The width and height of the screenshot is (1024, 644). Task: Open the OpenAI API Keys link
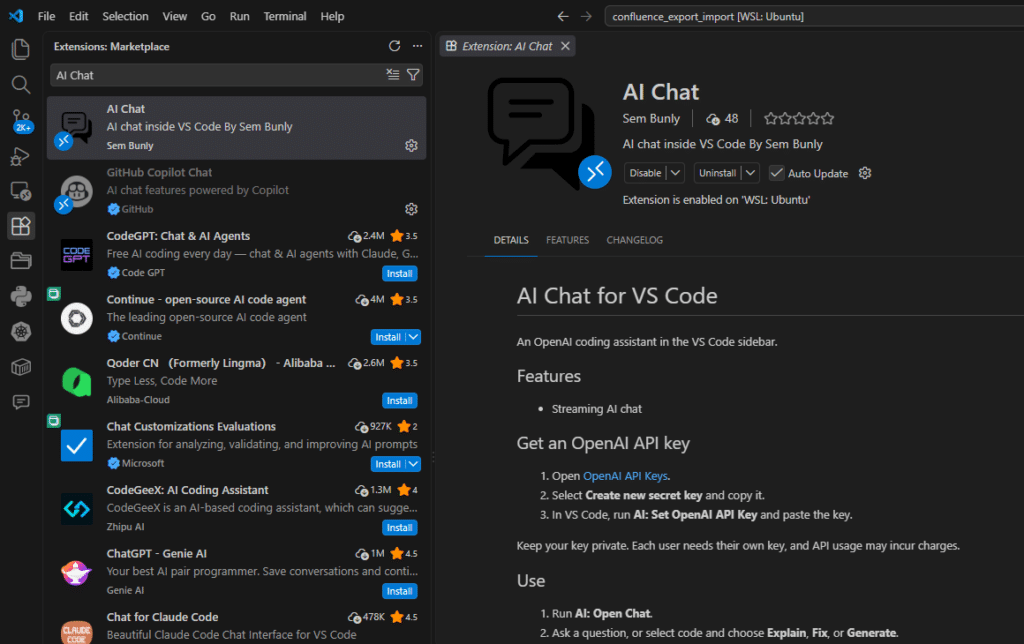(x=625, y=476)
